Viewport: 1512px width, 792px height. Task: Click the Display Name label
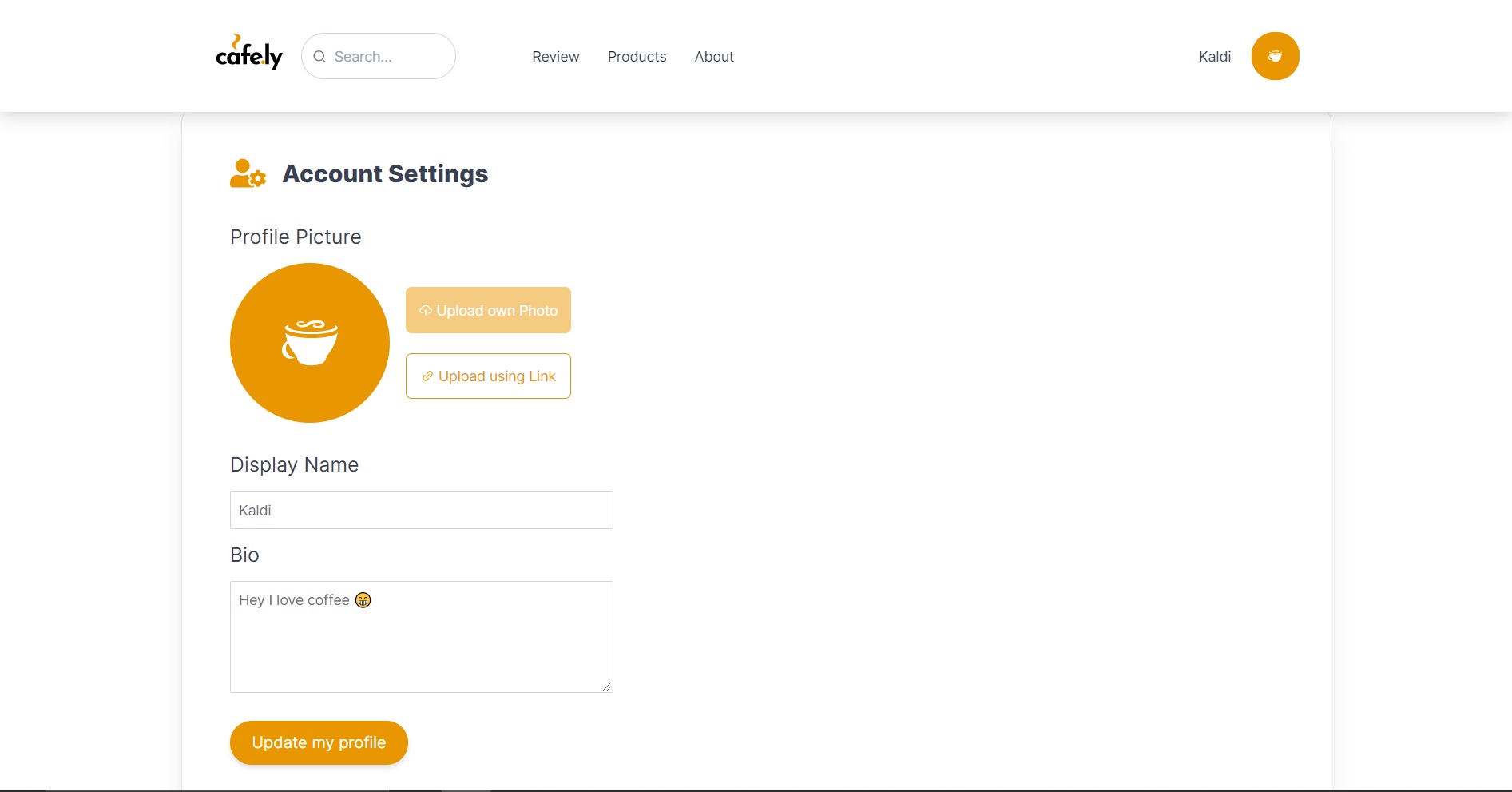[294, 464]
